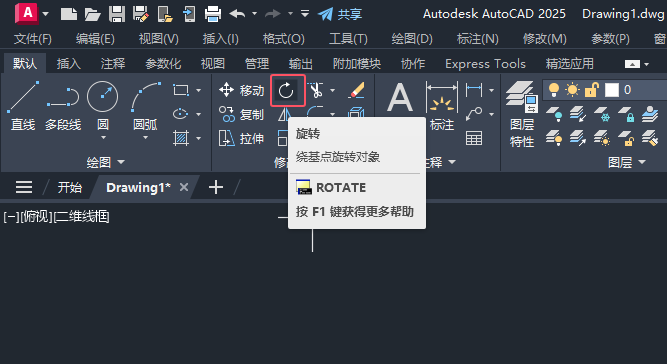Click the Layer Lock icon with teal padlock
Image resolution: width=667 pixels, height=364 pixels.
pos(626,114)
